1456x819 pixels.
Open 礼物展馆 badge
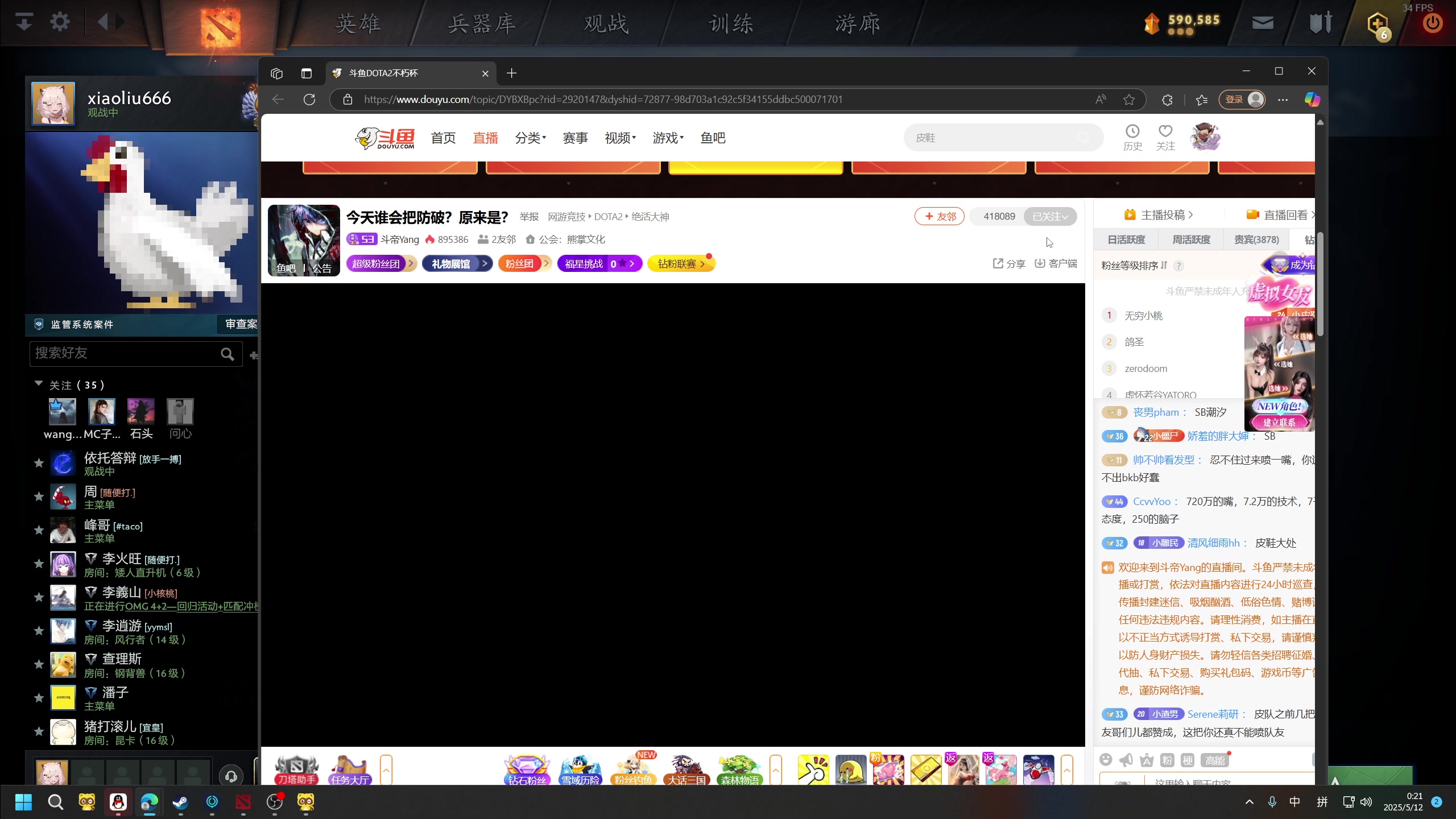(457, 263)
